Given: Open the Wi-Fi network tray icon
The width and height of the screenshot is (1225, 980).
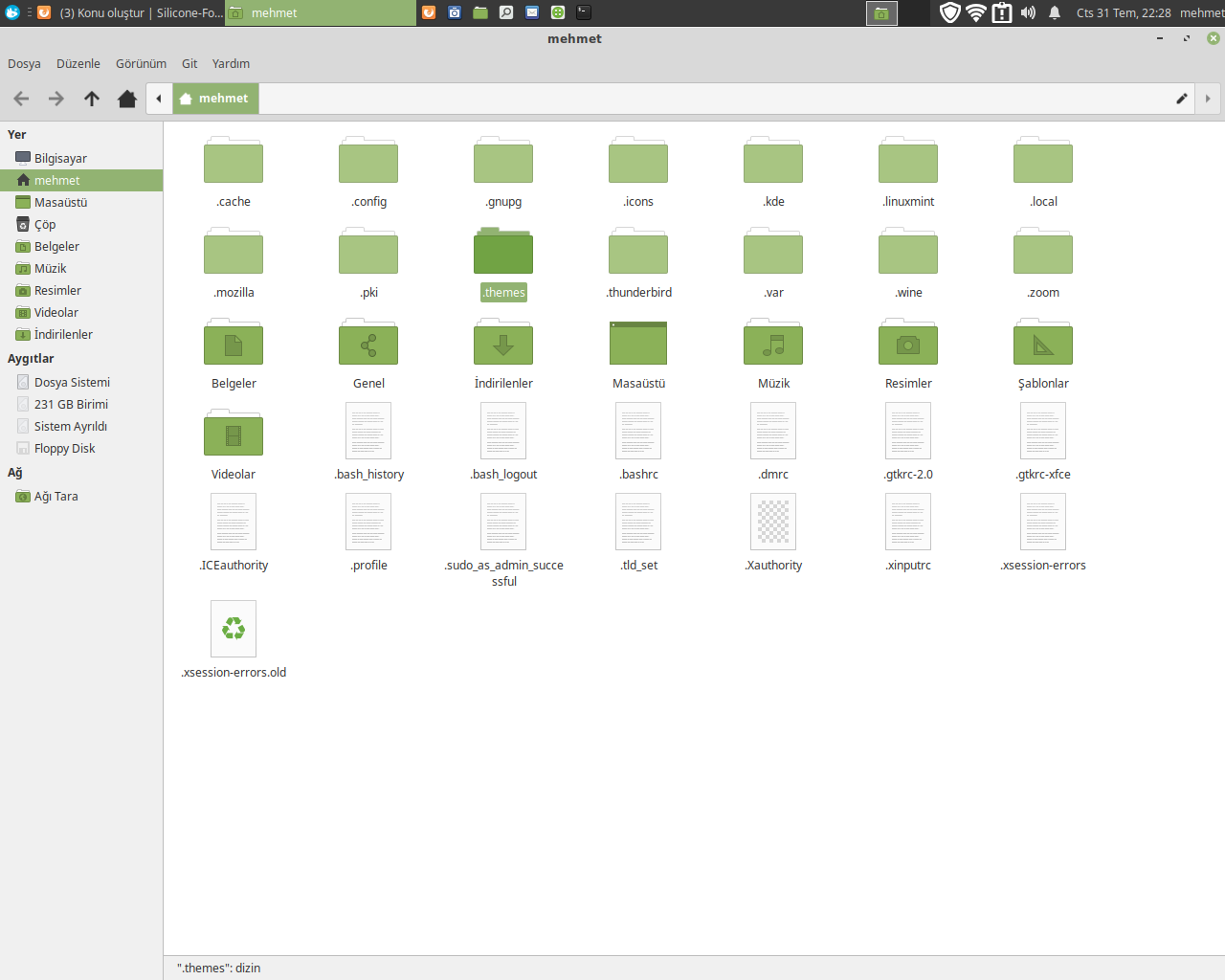Looking at the screenshot, I should click(x=976, y=12).
